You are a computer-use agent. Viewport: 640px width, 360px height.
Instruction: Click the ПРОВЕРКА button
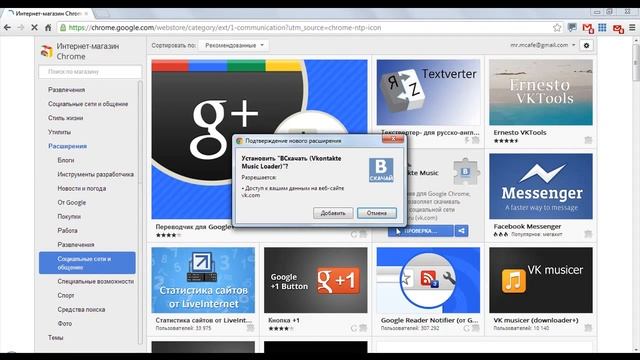[420, 231]
